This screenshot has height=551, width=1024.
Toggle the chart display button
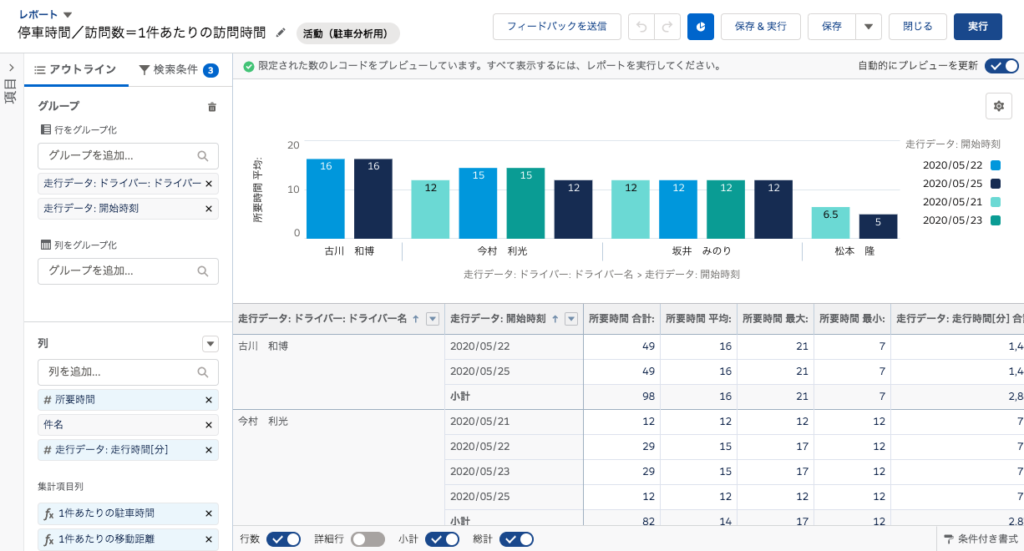click(x=700, y=27)
